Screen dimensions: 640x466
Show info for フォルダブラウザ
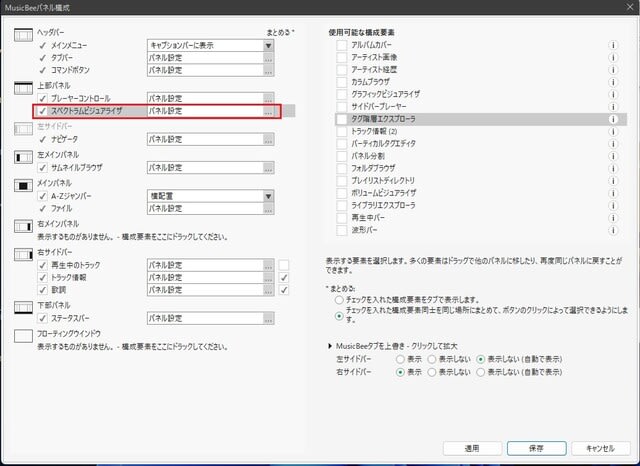tap(613, 169)
